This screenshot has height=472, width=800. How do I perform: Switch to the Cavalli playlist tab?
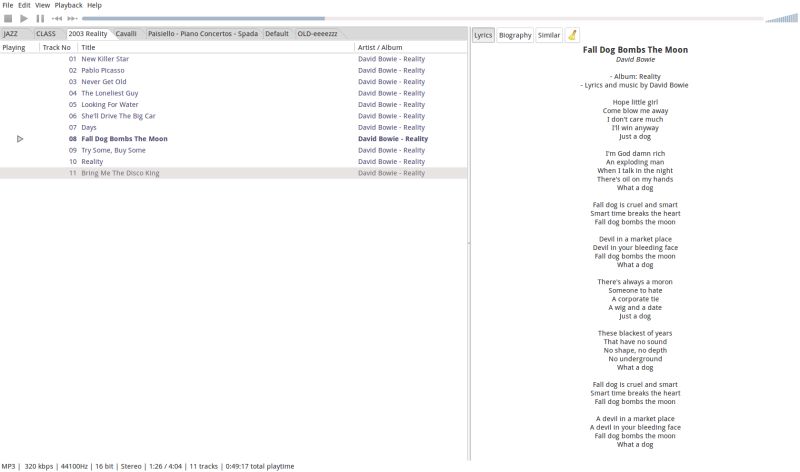pos(126,34)
